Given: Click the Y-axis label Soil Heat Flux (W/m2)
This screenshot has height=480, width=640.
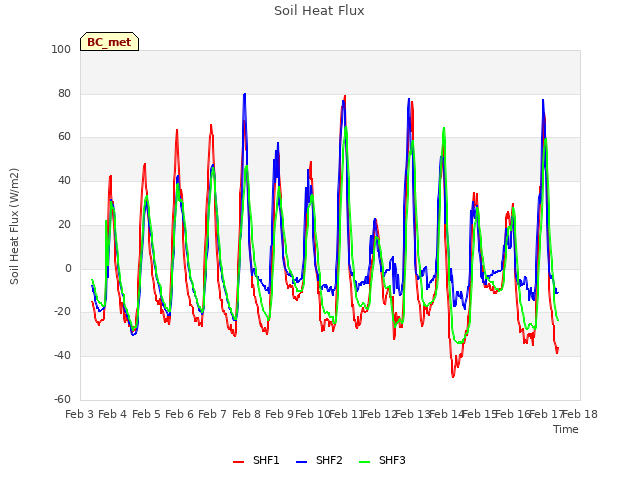Looking at the screenshot, I should pyautogui.click(x=14, y=226).
